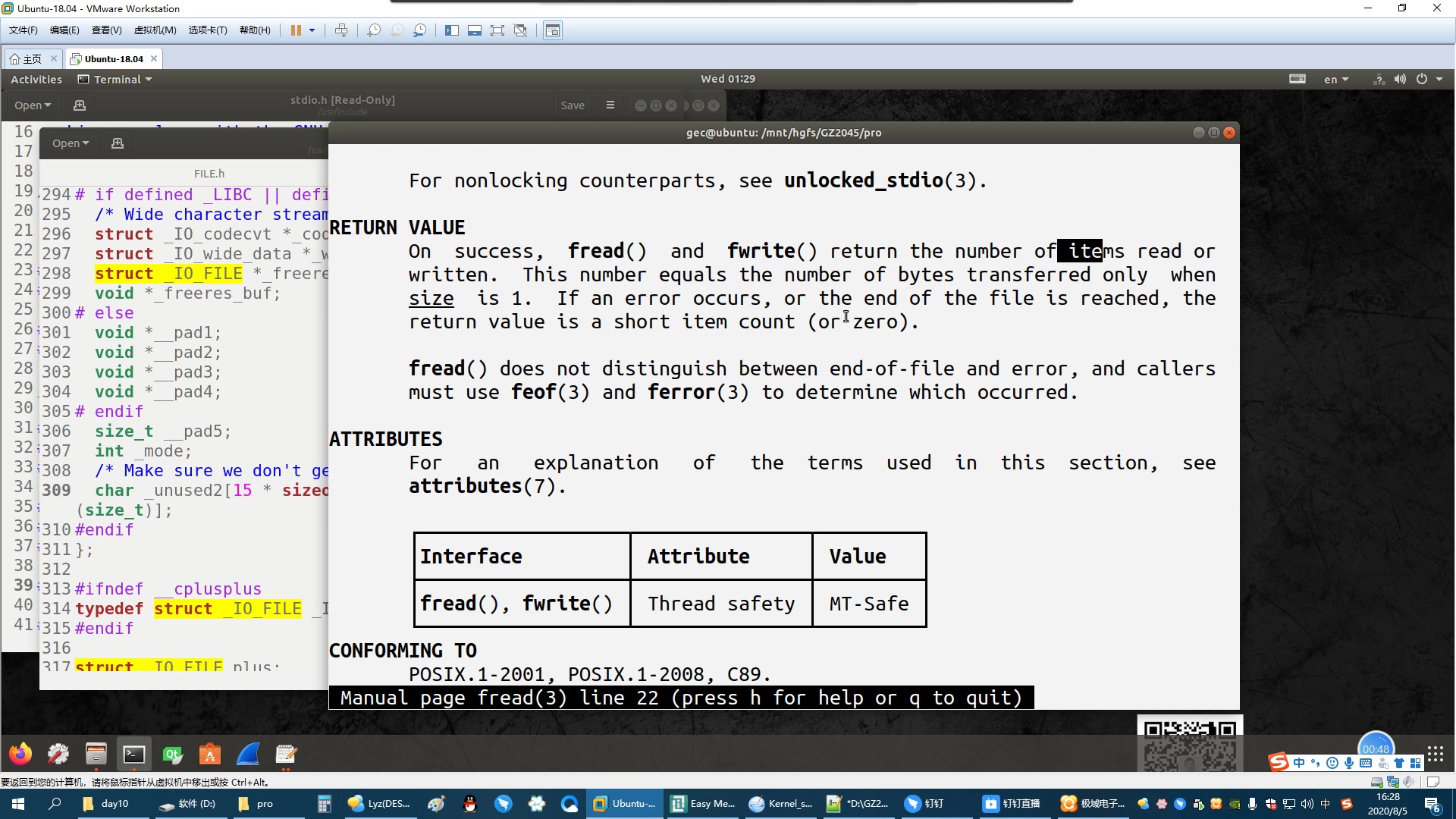This screenshot has width=1456, height=819.
Task: Open the snapshot manager
Action: tap(419, 30)
